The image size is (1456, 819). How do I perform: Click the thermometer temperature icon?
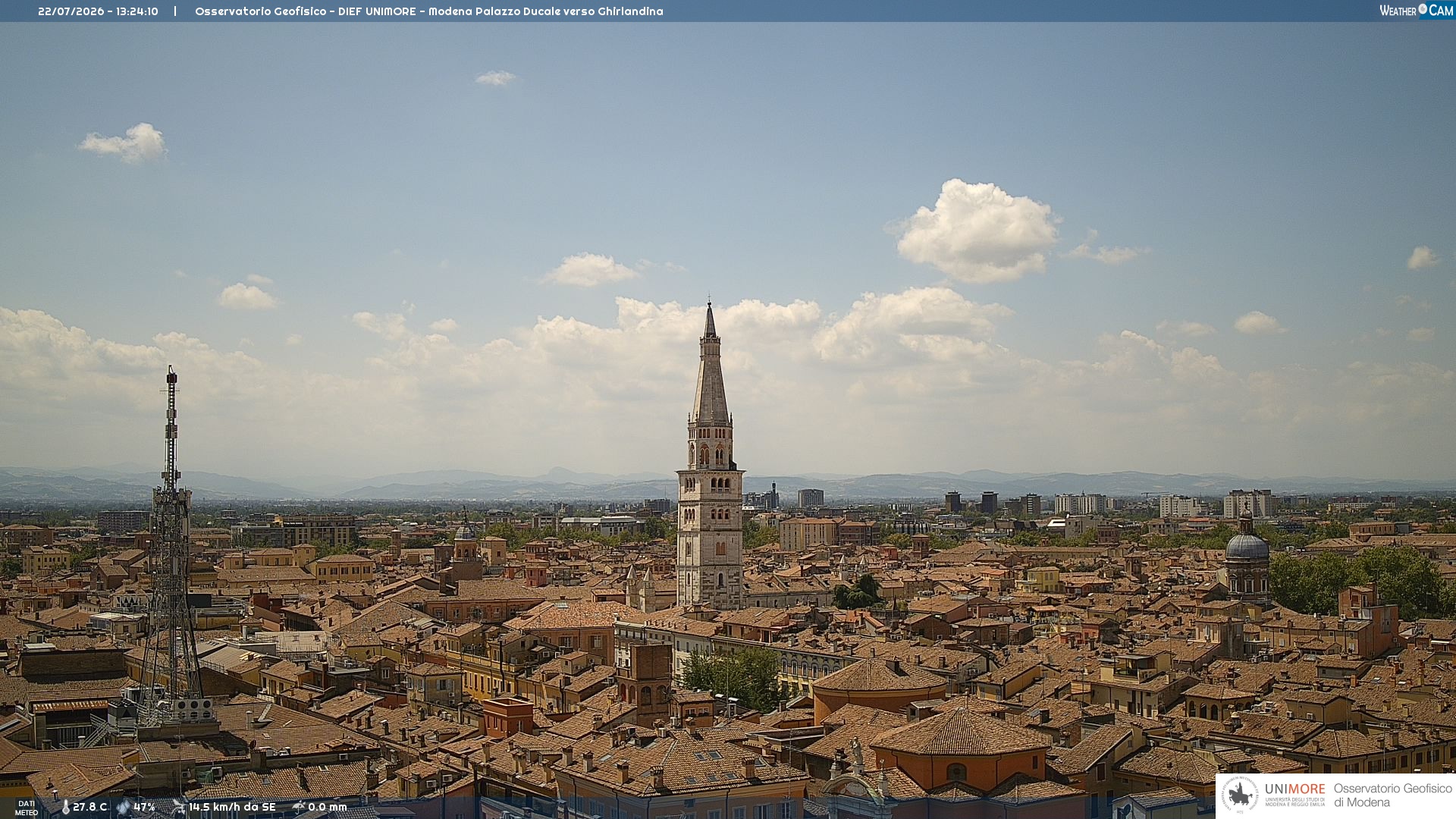tap(65, 808)
